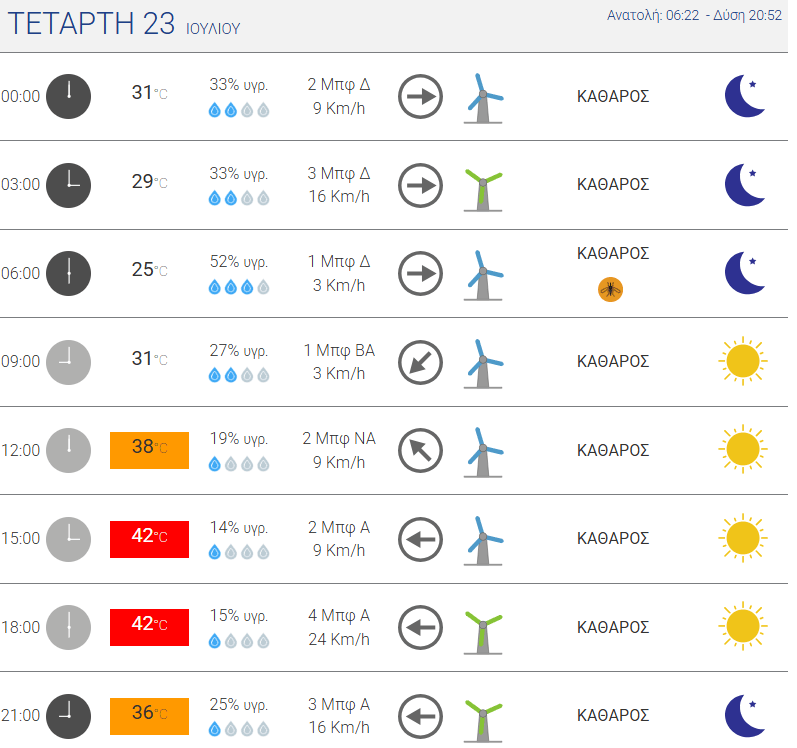Click the green windmill at 21:00
The width and height of the screenshot is (797, 748).
point(483,720)
